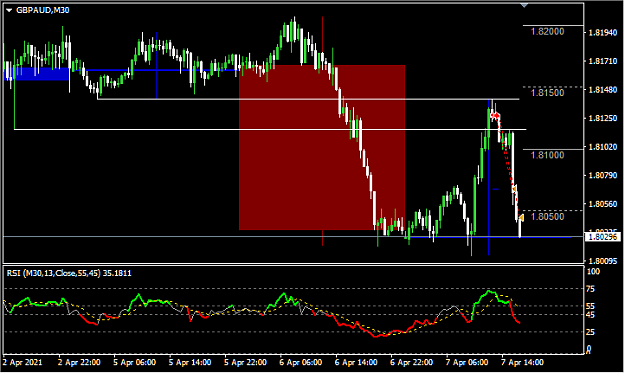The width and height of the screenshot is (625, 373).
Task: Click the 2 Apr 22:00 time label
Action: (79, 363)
